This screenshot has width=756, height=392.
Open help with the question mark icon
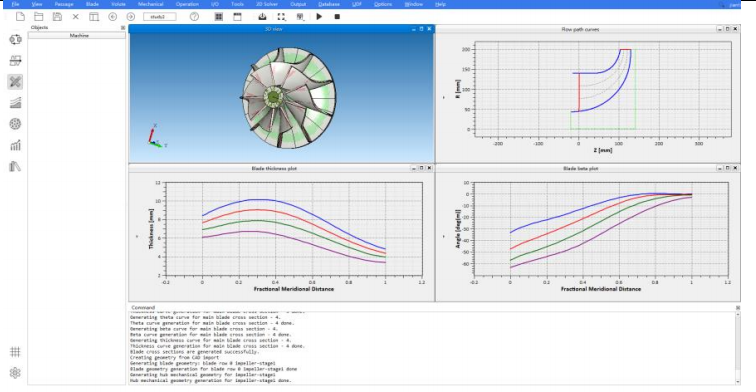click(x=194, y=16)
